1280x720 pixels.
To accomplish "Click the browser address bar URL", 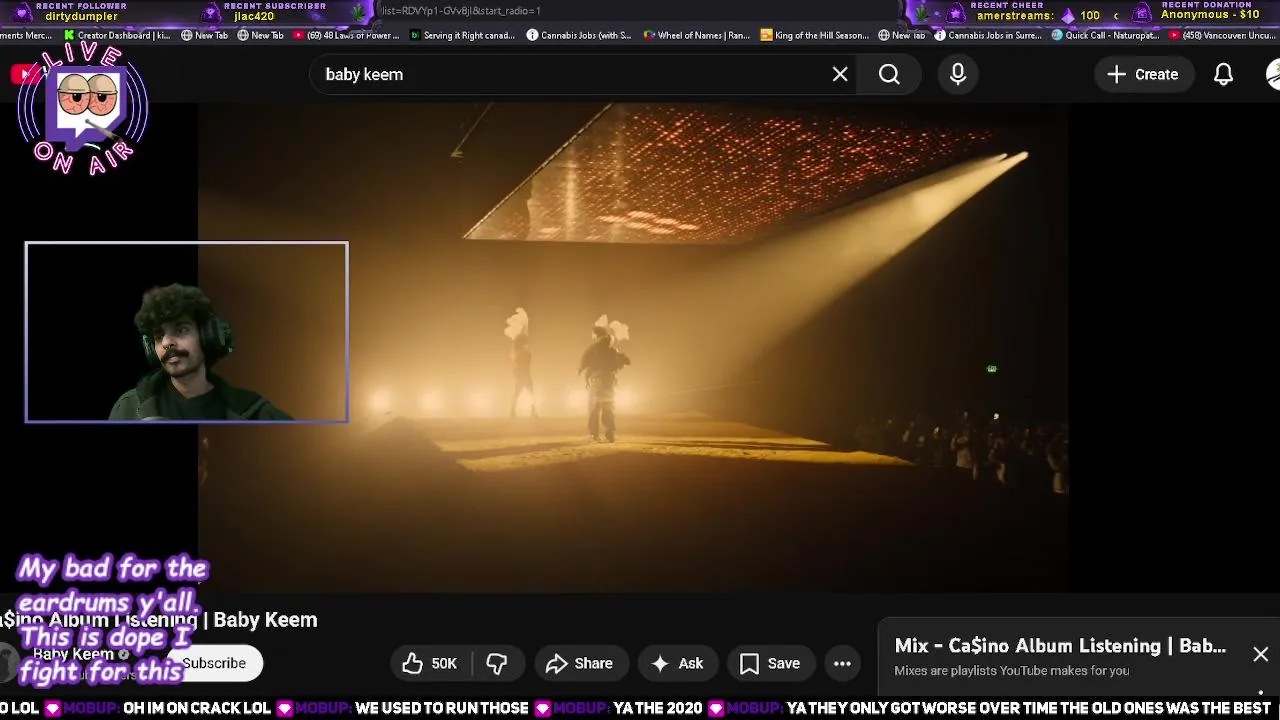I will pyautogui.click(x=460, y=11).
